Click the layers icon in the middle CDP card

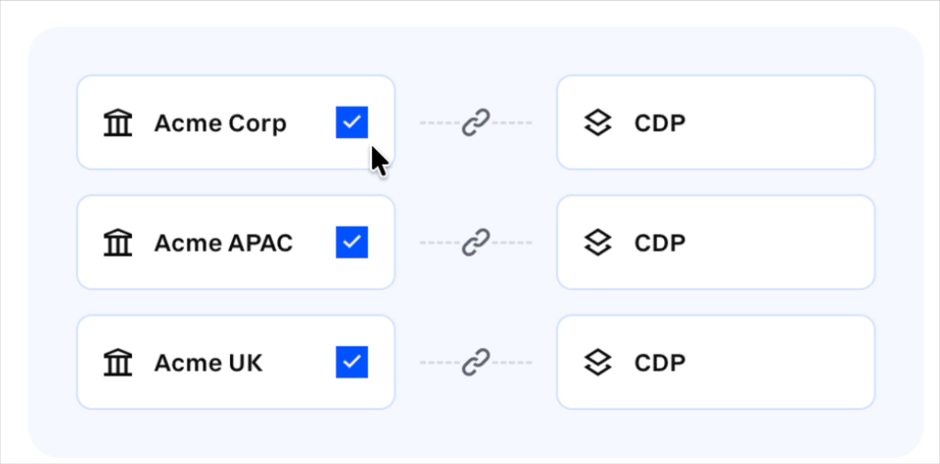coord(598,243)
